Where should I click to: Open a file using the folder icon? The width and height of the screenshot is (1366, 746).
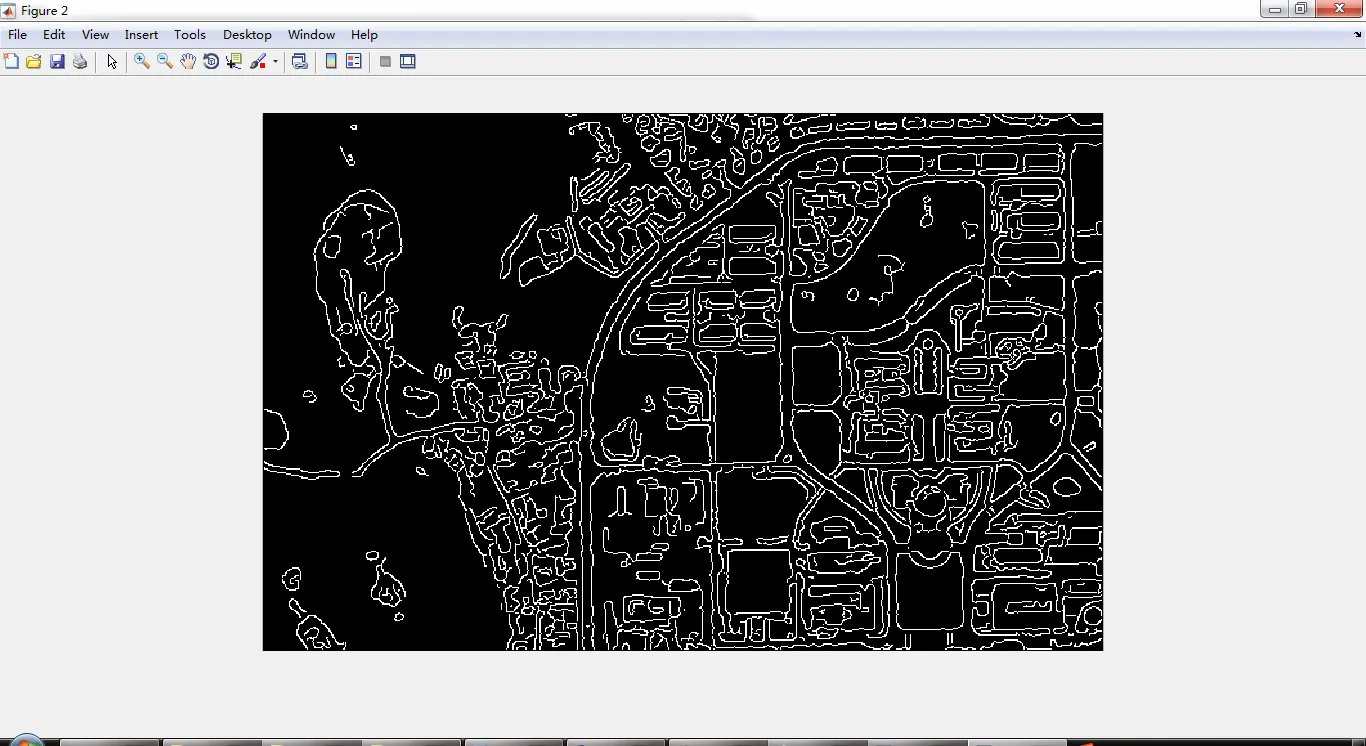[x=34, y=62]
